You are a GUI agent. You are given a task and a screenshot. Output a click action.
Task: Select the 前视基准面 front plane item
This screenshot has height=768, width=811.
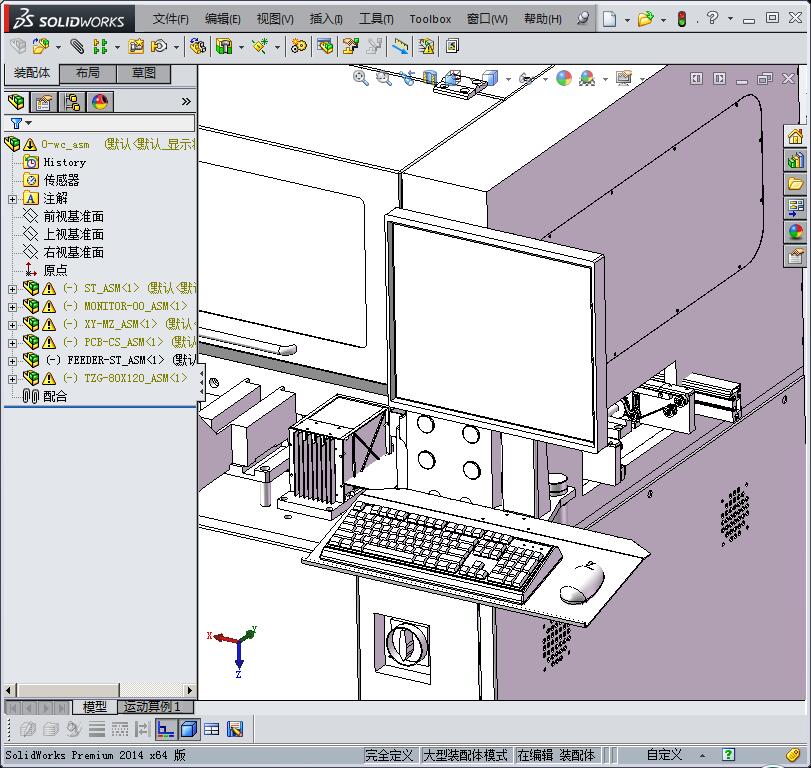(73, 216)
